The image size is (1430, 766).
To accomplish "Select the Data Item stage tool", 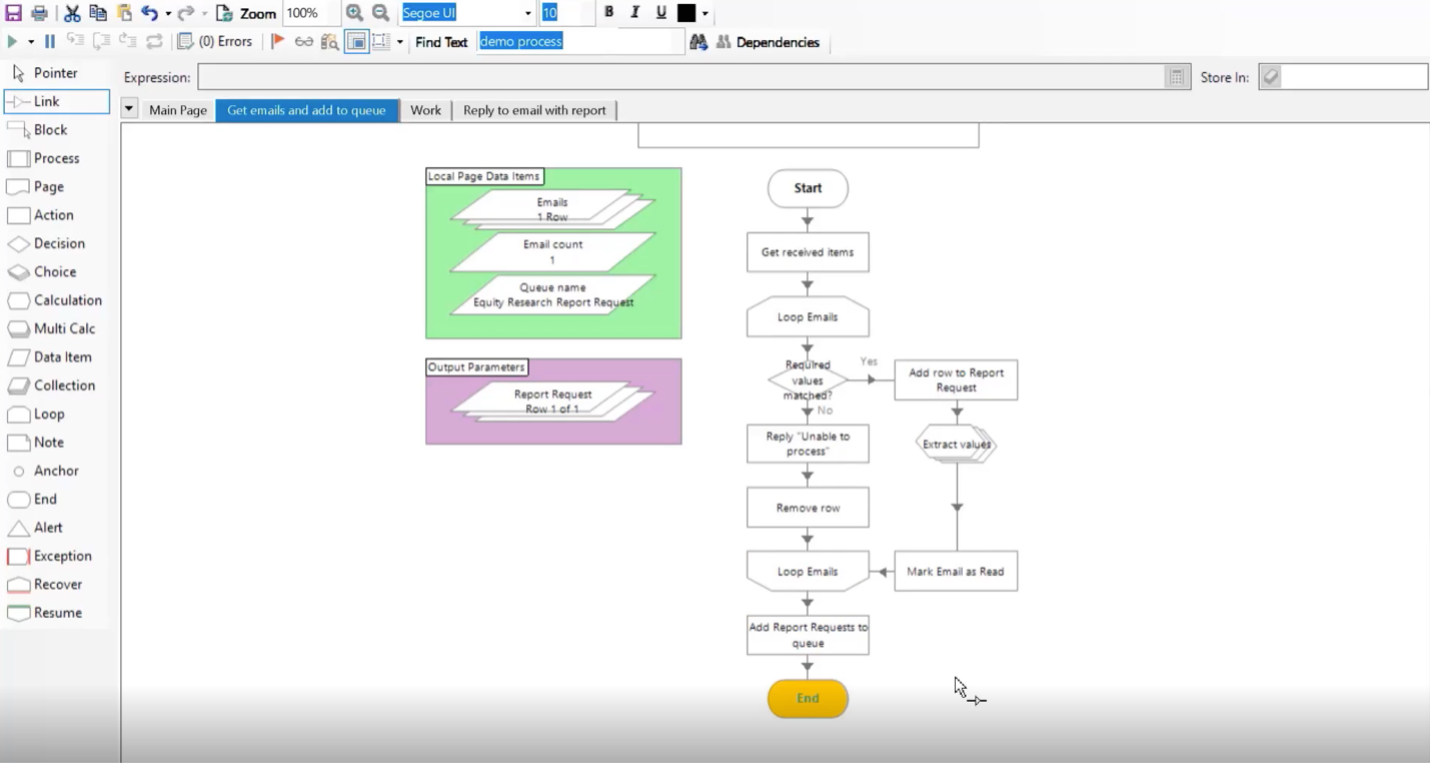I will [x=57, y=357].
